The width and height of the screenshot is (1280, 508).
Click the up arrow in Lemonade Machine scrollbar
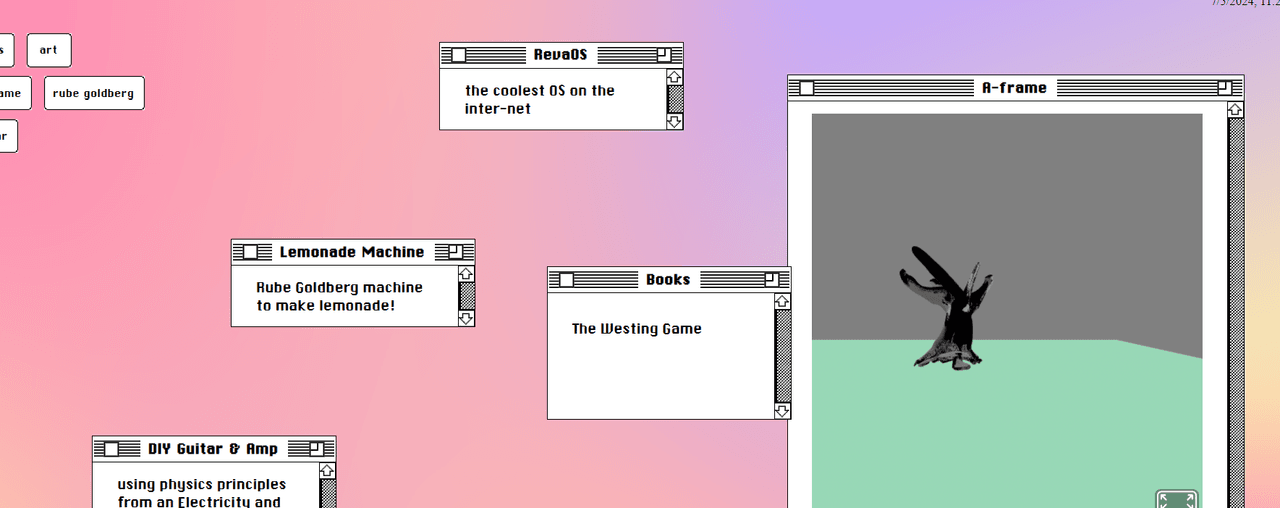(x=466, y=274)
